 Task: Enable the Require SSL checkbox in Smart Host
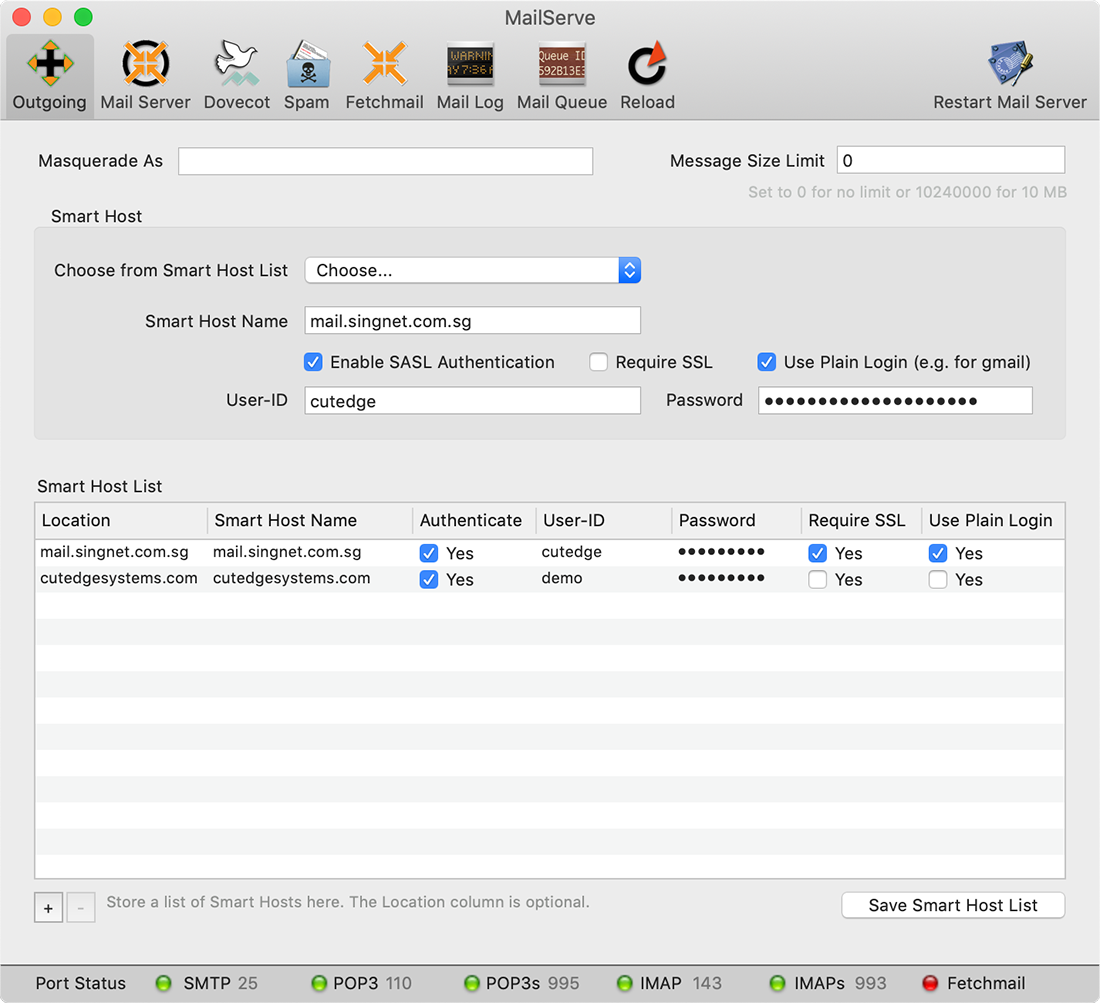pos(599,362)
